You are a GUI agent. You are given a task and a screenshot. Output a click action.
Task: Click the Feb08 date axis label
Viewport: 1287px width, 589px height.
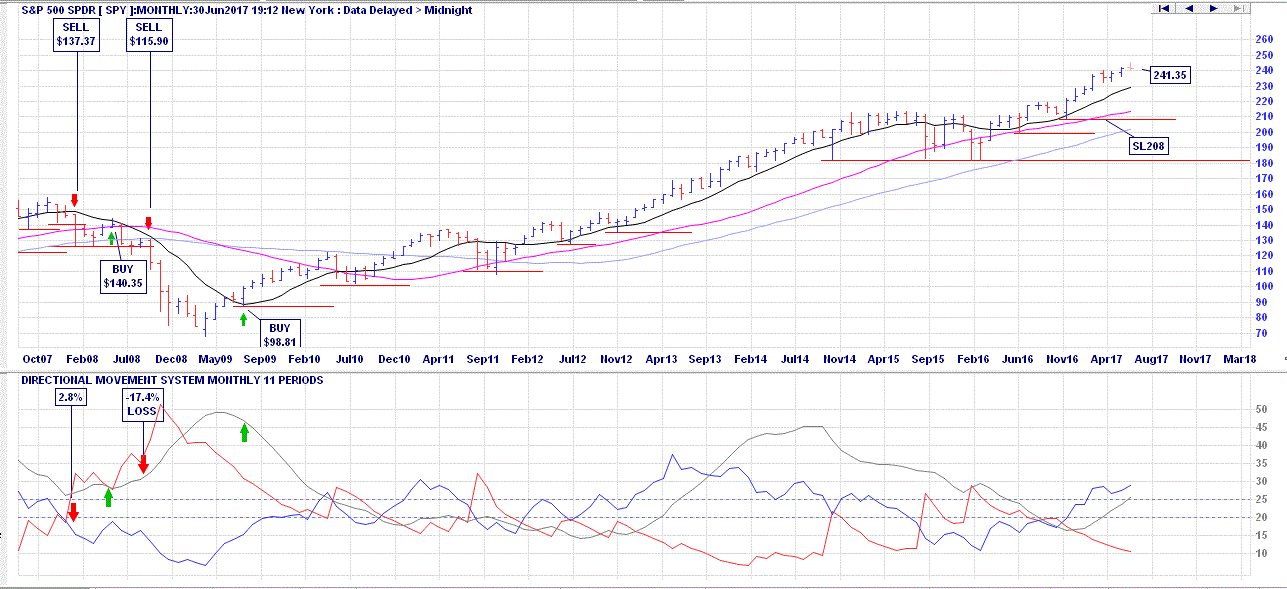(81, 358)
